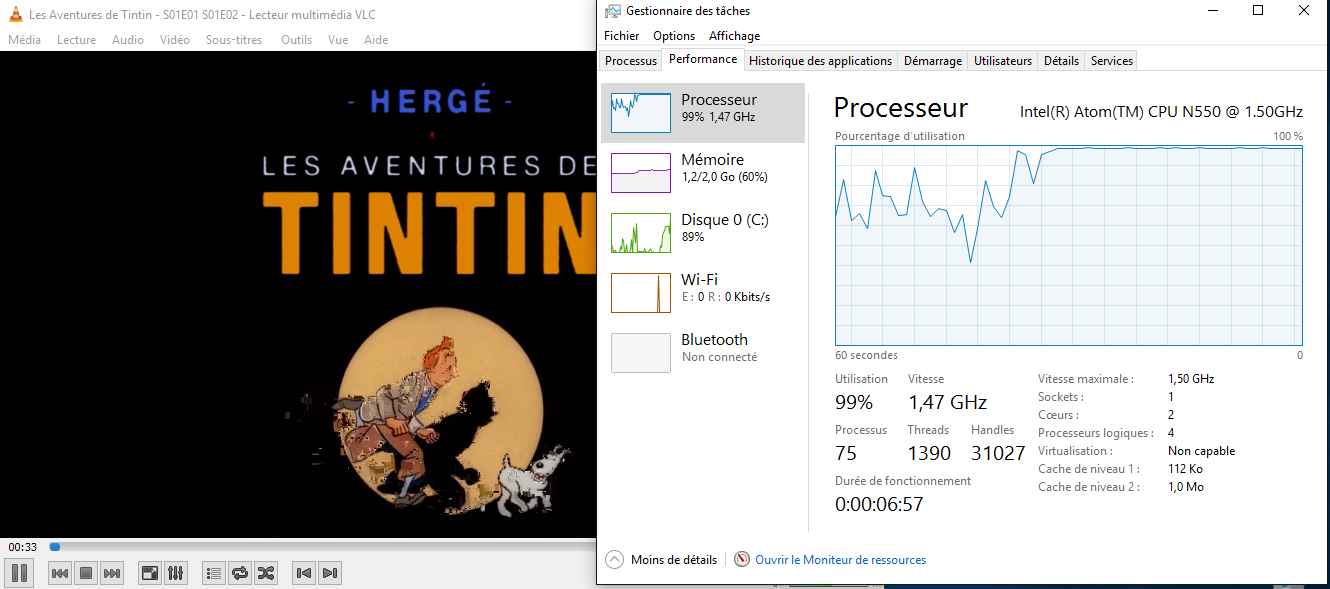This screenshot has height=589, width=1330.
Task: Show the VLC playlist
Action: tap(214, 573)
